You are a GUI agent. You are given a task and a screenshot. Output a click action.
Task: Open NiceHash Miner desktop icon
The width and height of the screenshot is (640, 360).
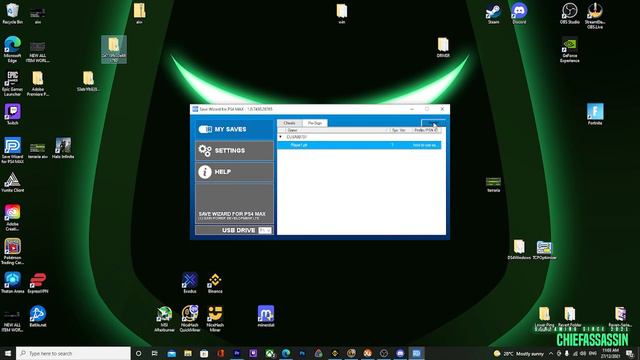(215, 319)
